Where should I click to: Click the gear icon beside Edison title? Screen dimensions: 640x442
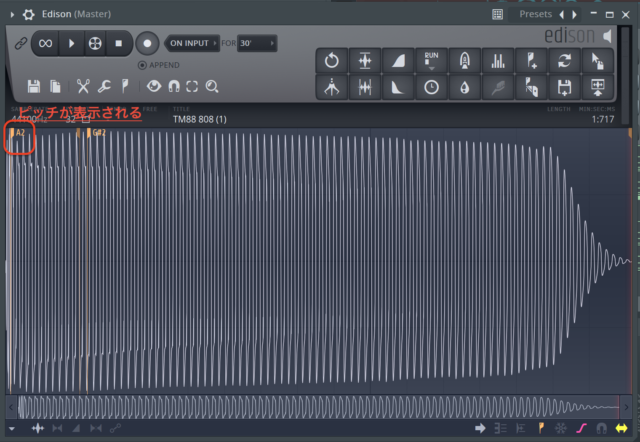28,14
